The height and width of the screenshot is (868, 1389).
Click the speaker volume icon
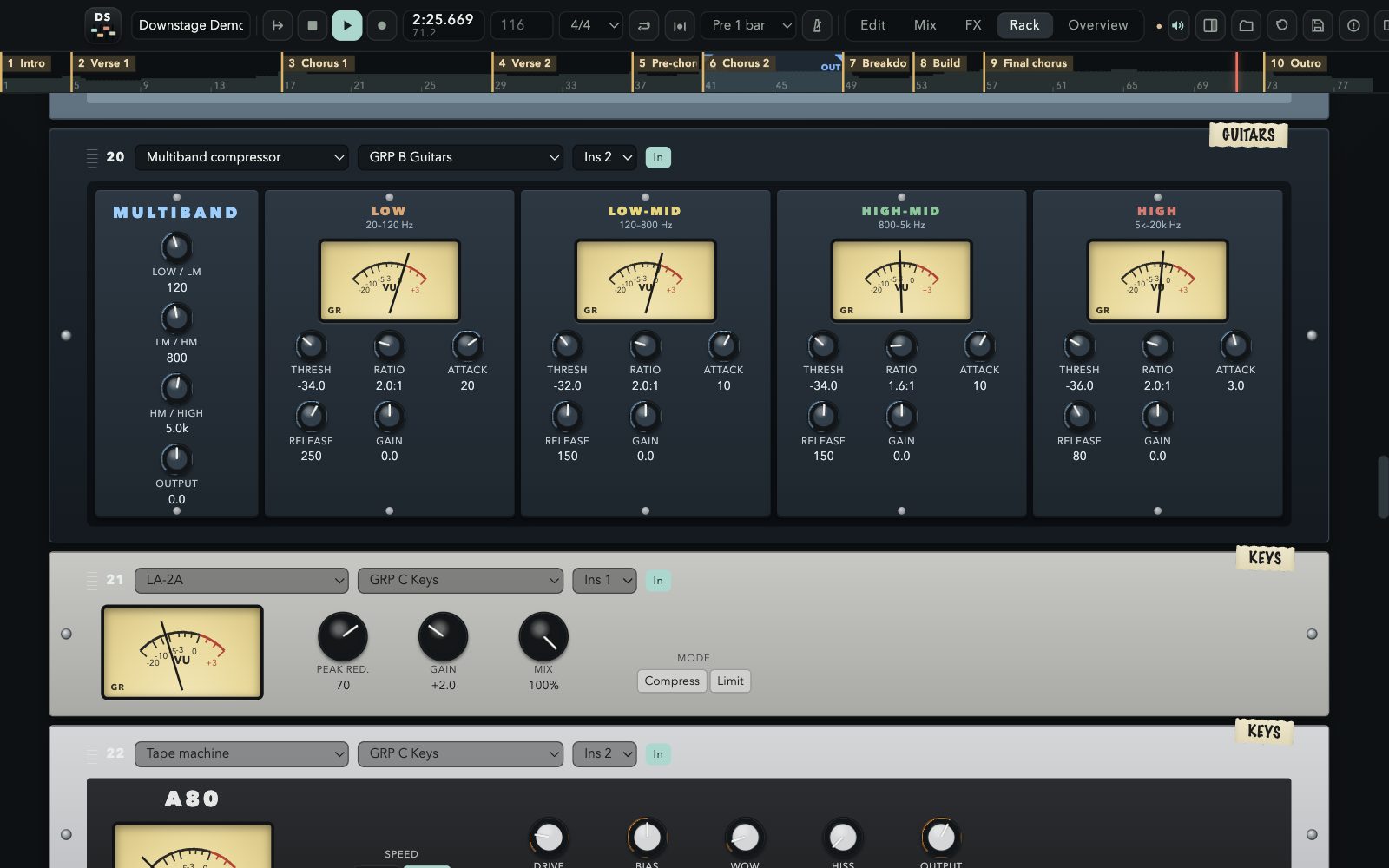pos(1178,25)
